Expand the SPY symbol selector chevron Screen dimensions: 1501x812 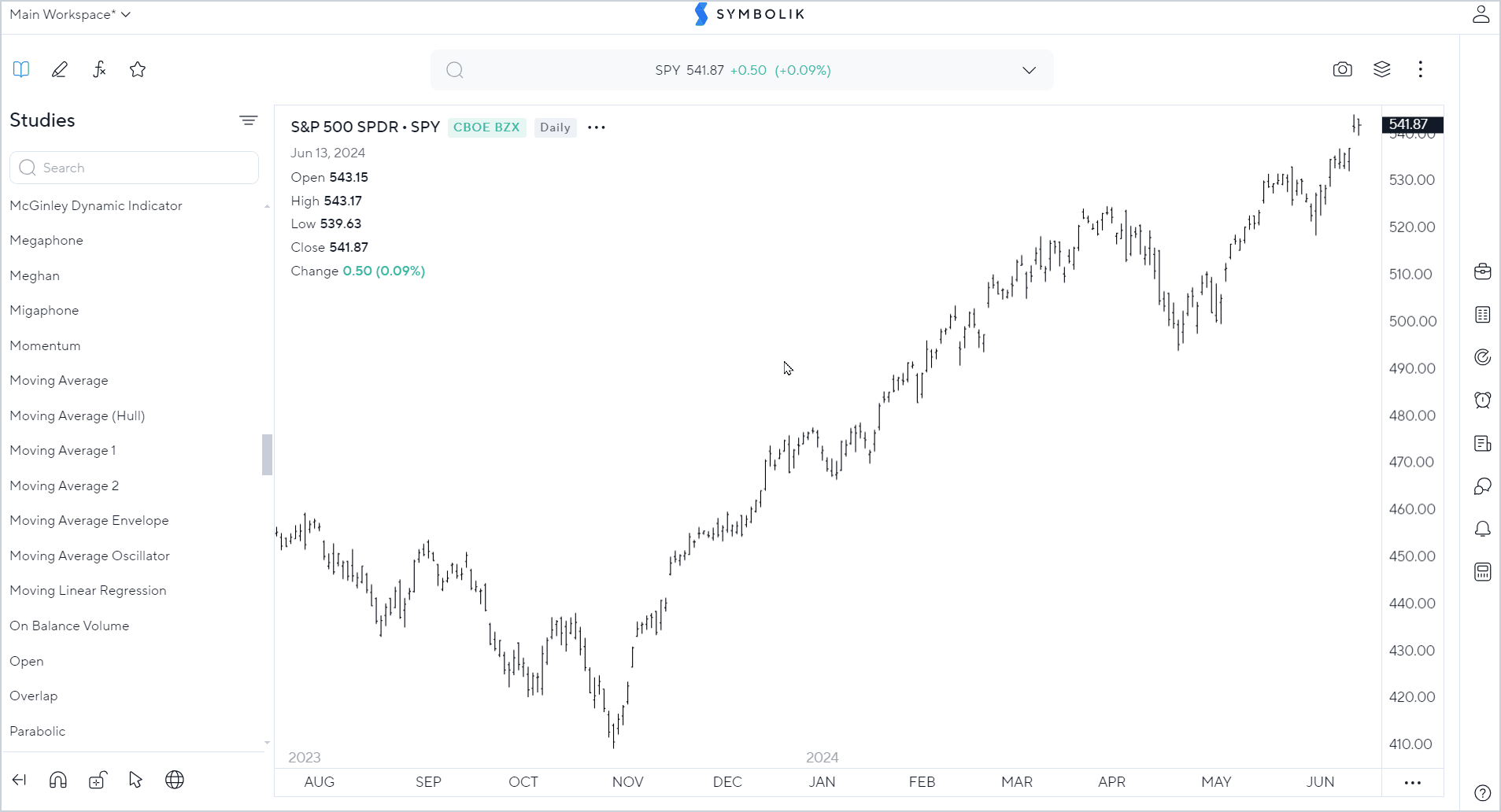pyautogui.click(x=1029, y=70)
